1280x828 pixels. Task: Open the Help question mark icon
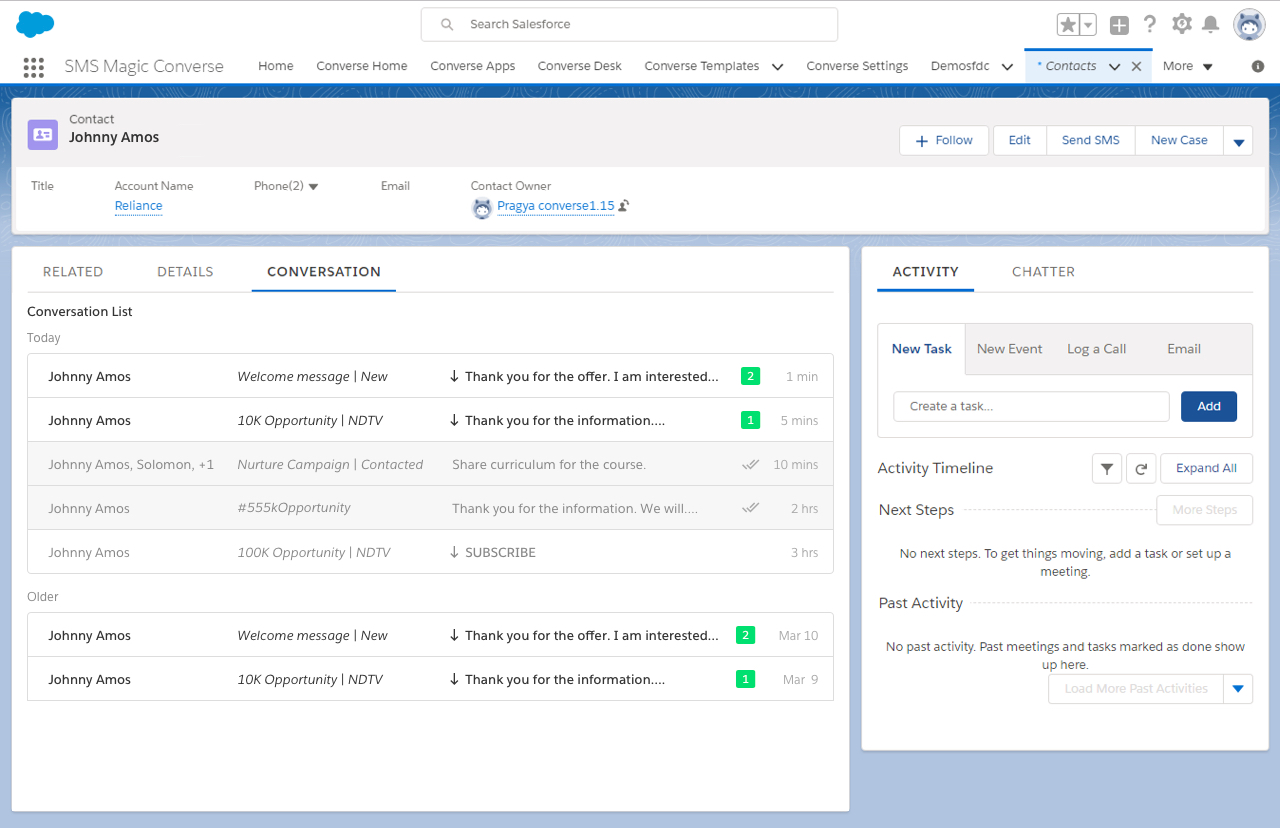1150,24
